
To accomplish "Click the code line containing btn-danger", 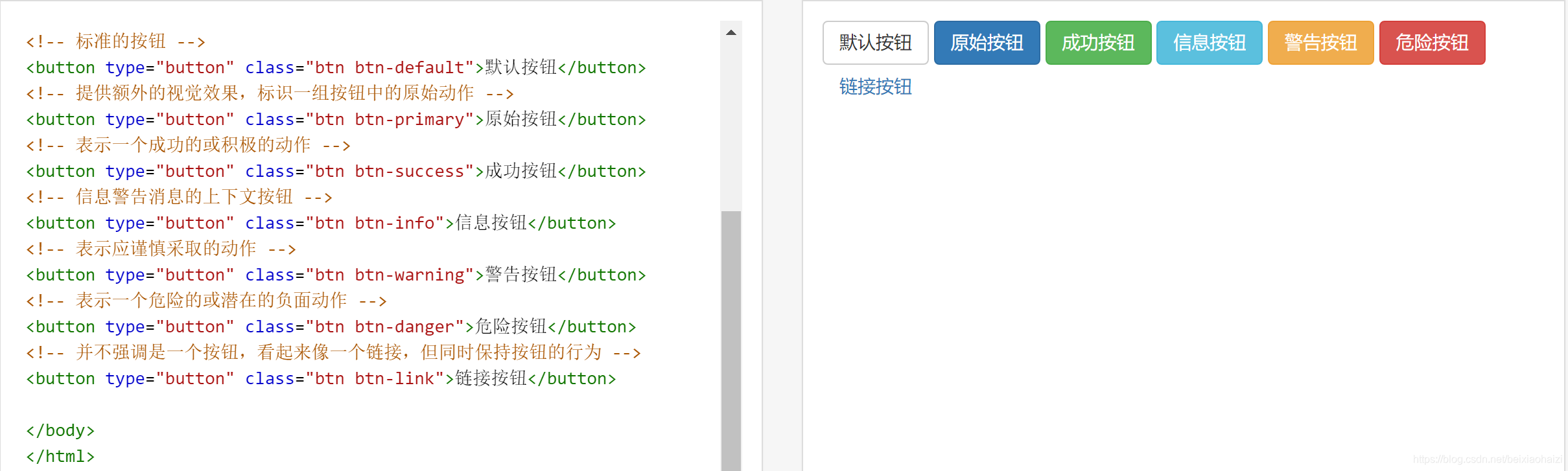I will pos(331,327).
